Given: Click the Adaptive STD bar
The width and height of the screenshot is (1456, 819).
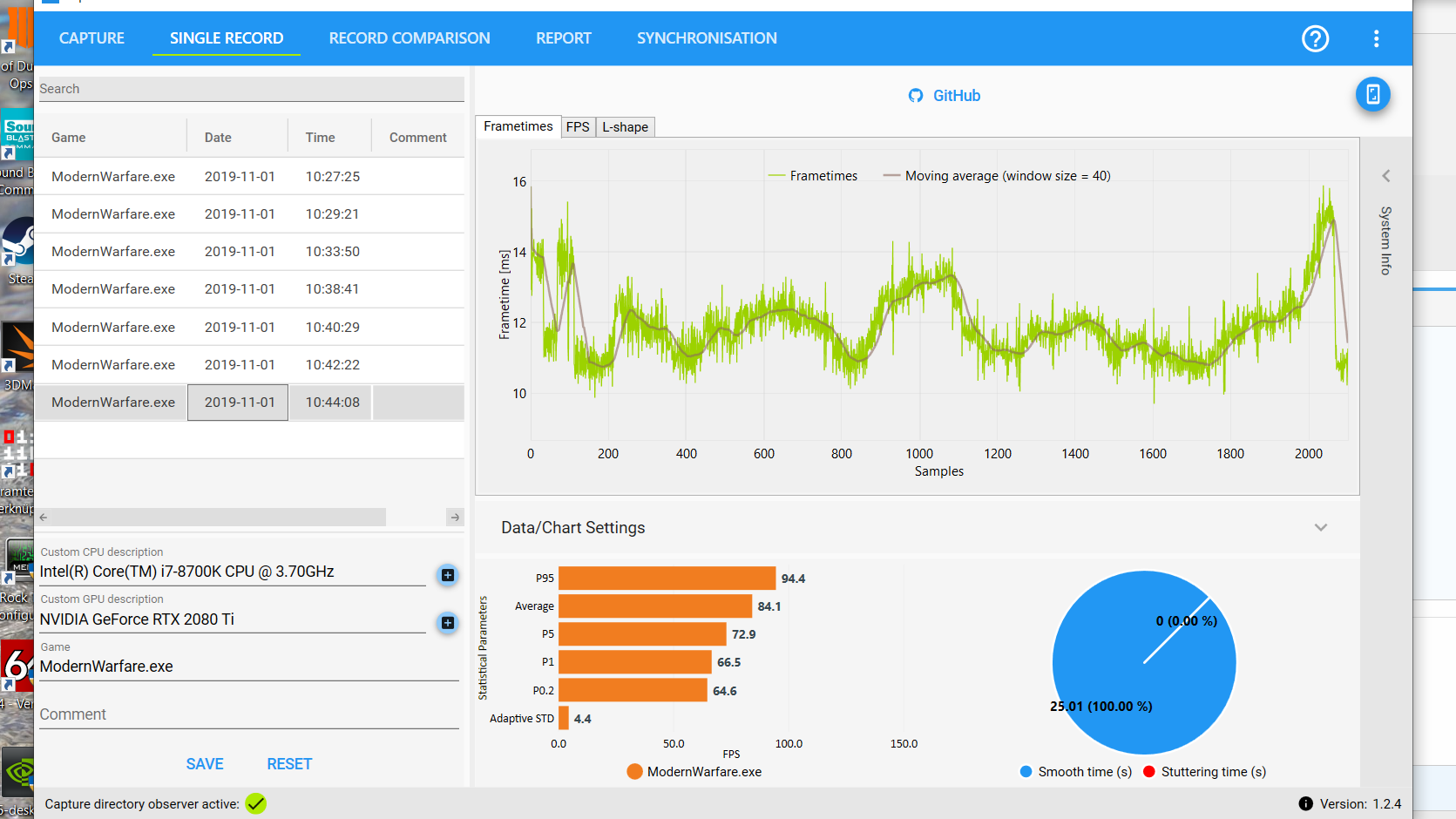Looking at the screenshot, I should [x=564, y=718].
